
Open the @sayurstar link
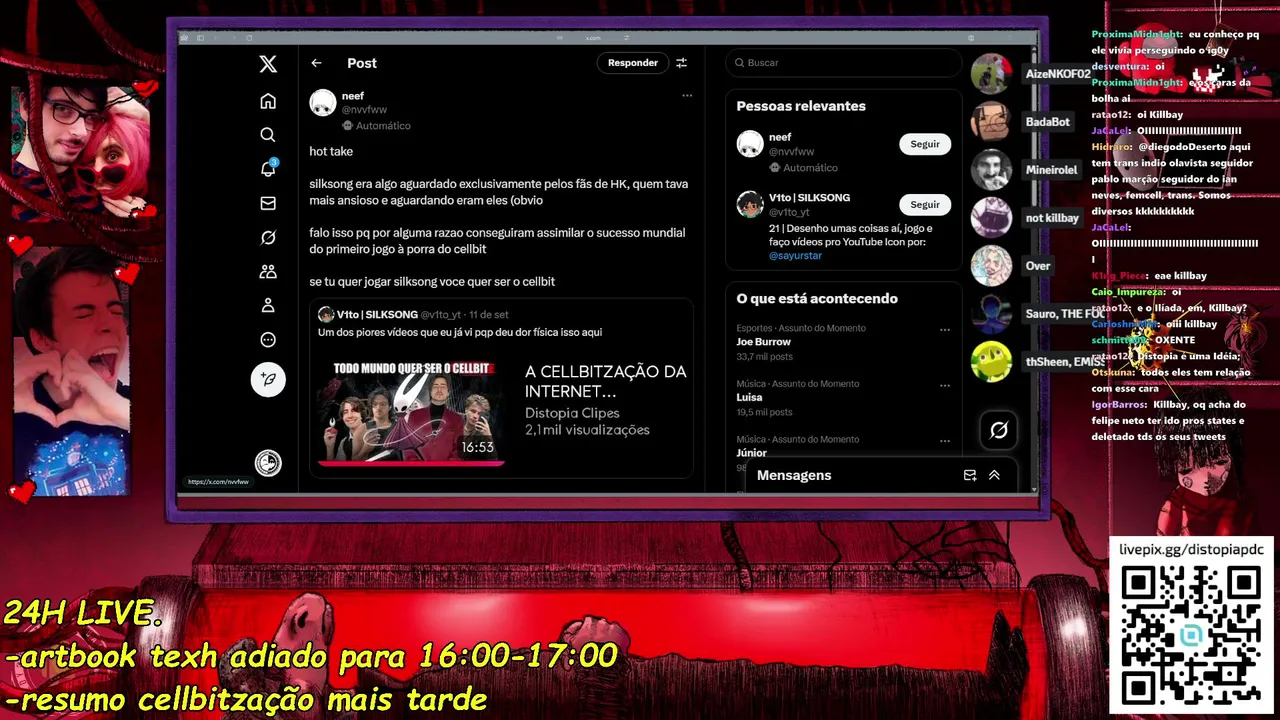pyautogui.click(x=795, y=255)
